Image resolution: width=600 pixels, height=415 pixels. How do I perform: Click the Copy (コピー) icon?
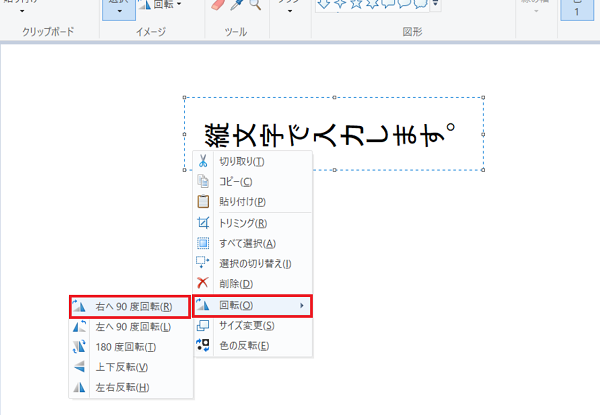[x=203, y=181]
